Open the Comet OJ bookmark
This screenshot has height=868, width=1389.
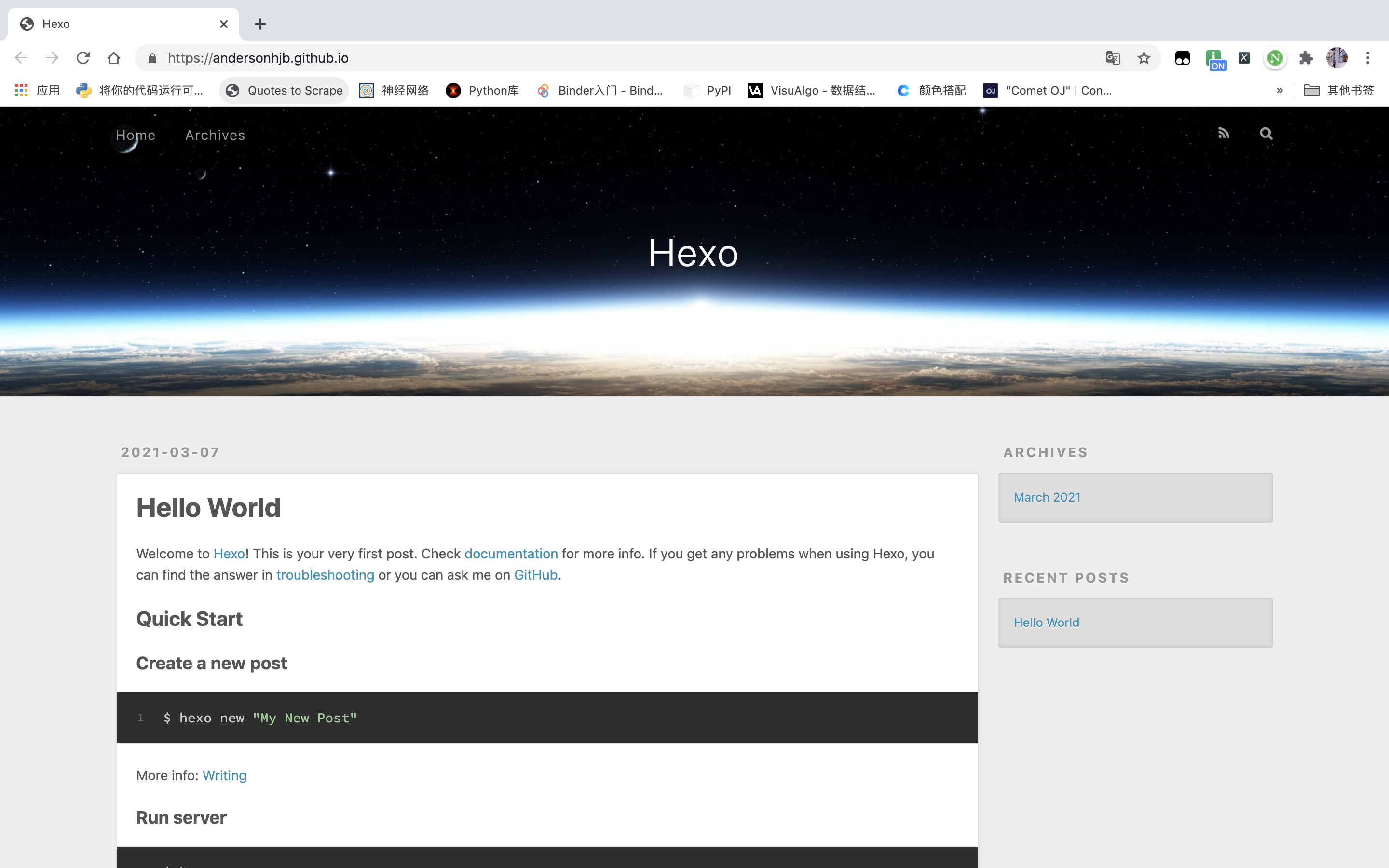point(1048,90)
